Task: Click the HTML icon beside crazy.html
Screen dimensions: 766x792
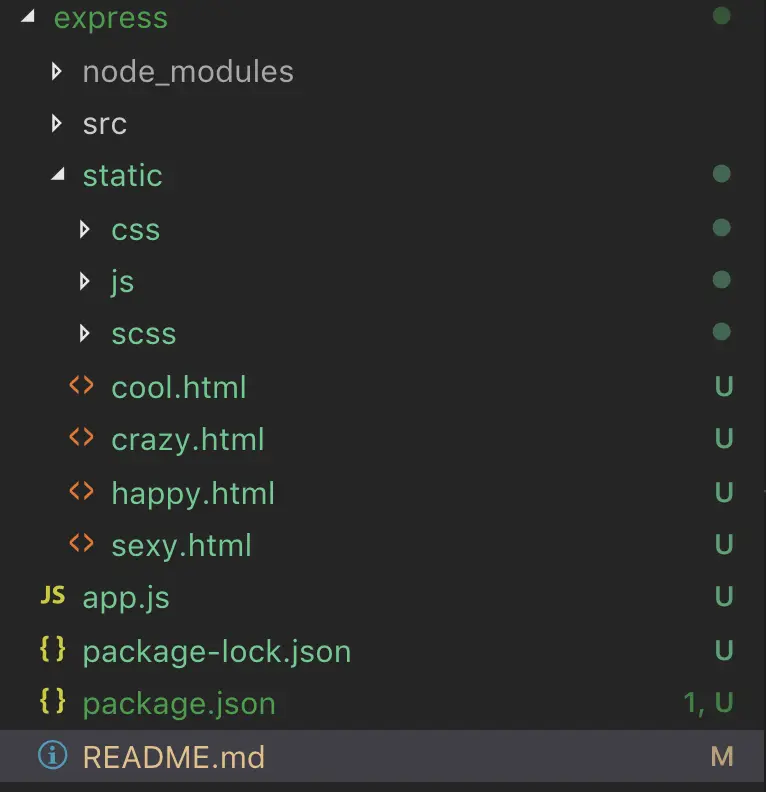Action: click(81, 438)
